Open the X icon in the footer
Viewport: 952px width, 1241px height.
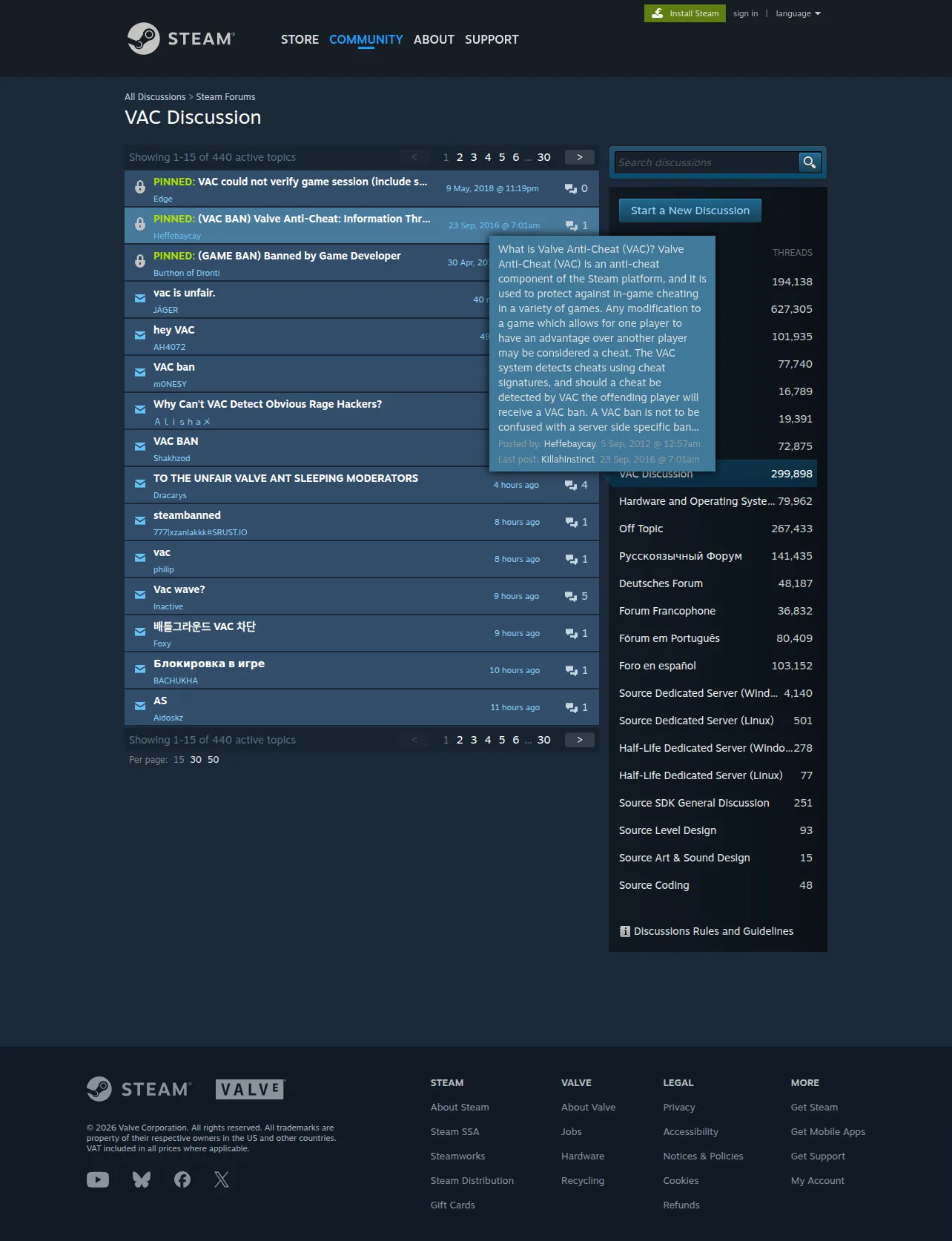222,1179
